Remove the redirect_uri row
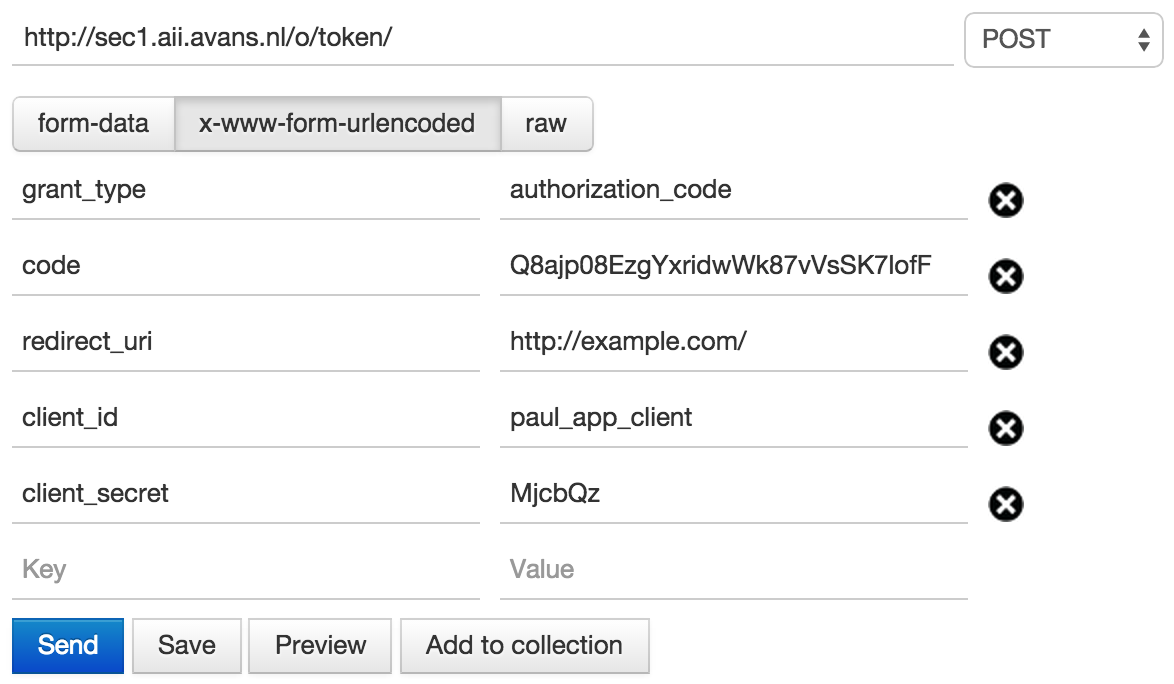The width and height of the screenshot is (1174, 684). point(1006,352)
